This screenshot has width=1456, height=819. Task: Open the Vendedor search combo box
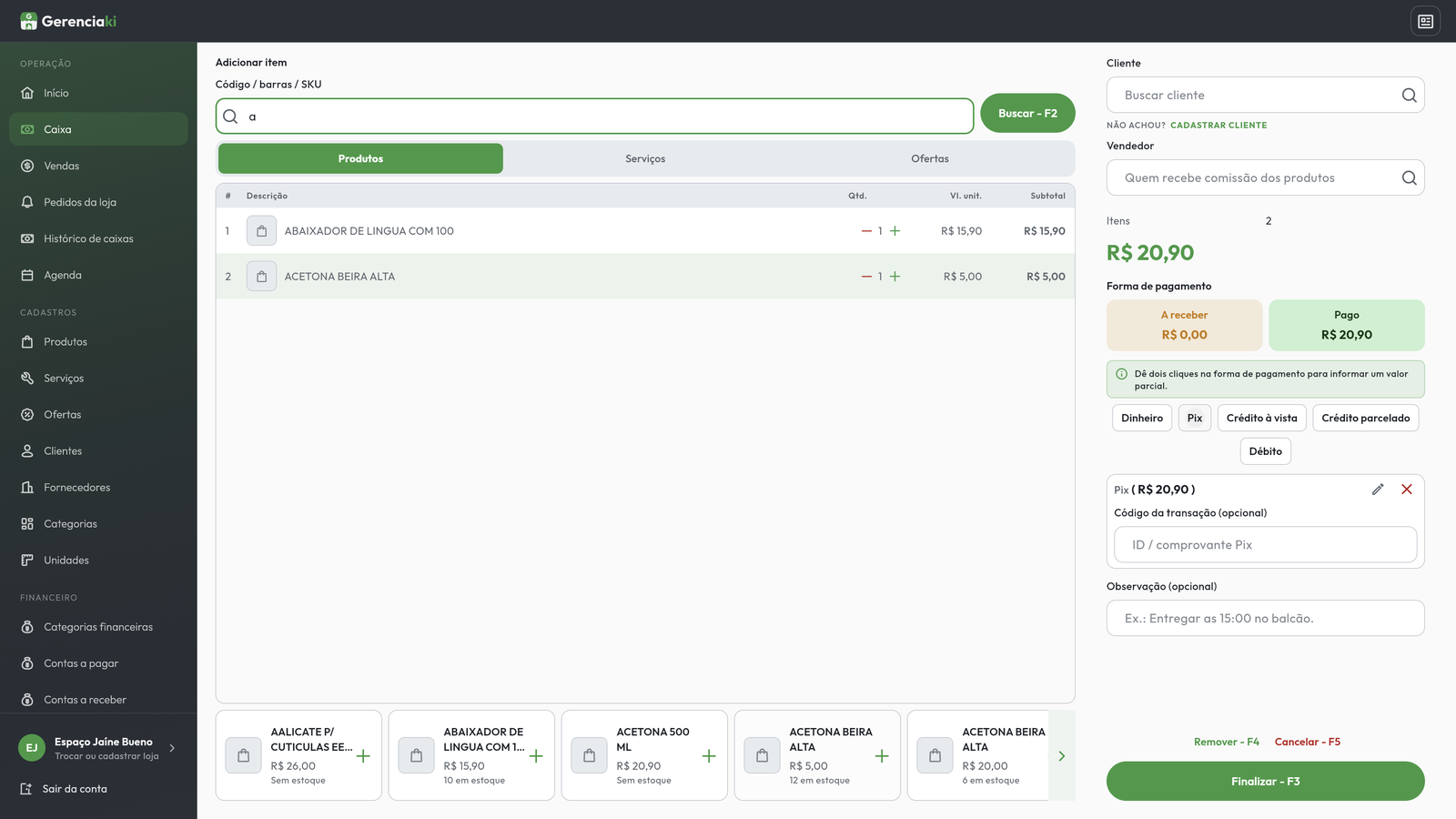coord(1266,177)
